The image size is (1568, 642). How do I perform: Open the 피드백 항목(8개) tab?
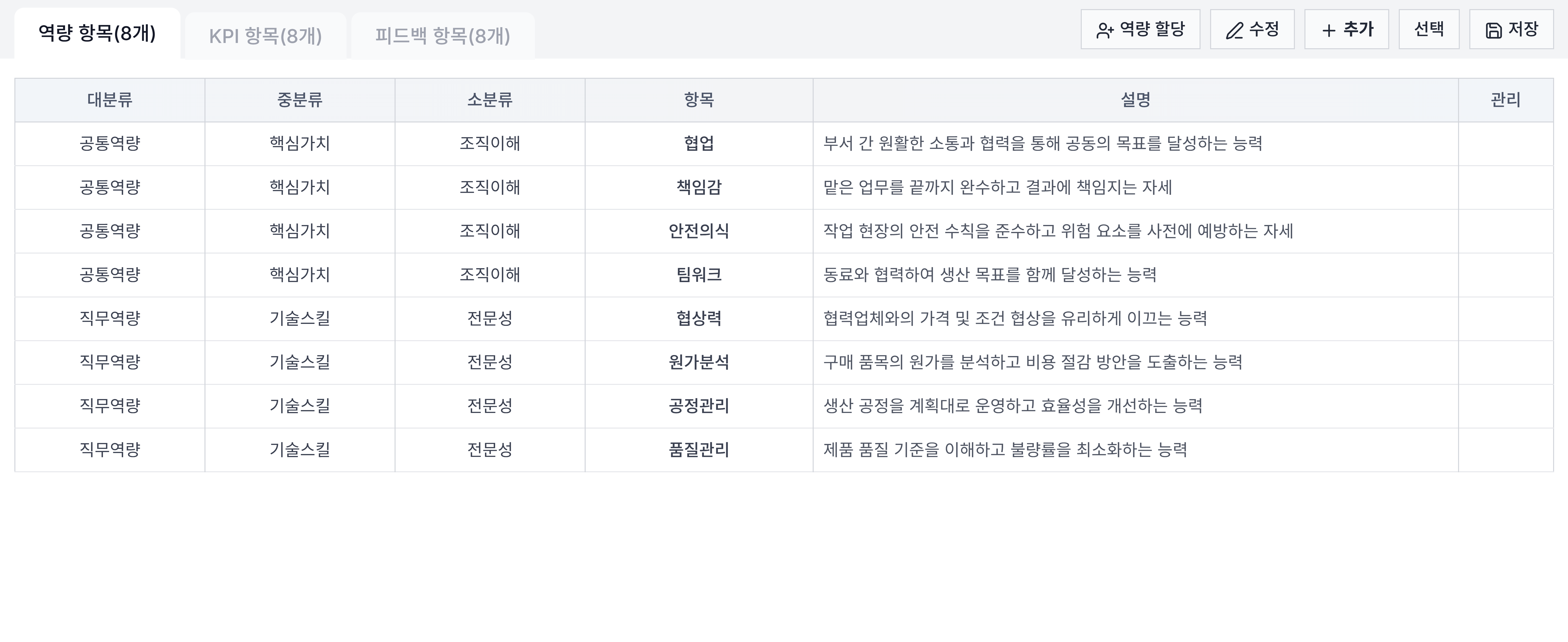pyautogui.click(x=443, y=36)
